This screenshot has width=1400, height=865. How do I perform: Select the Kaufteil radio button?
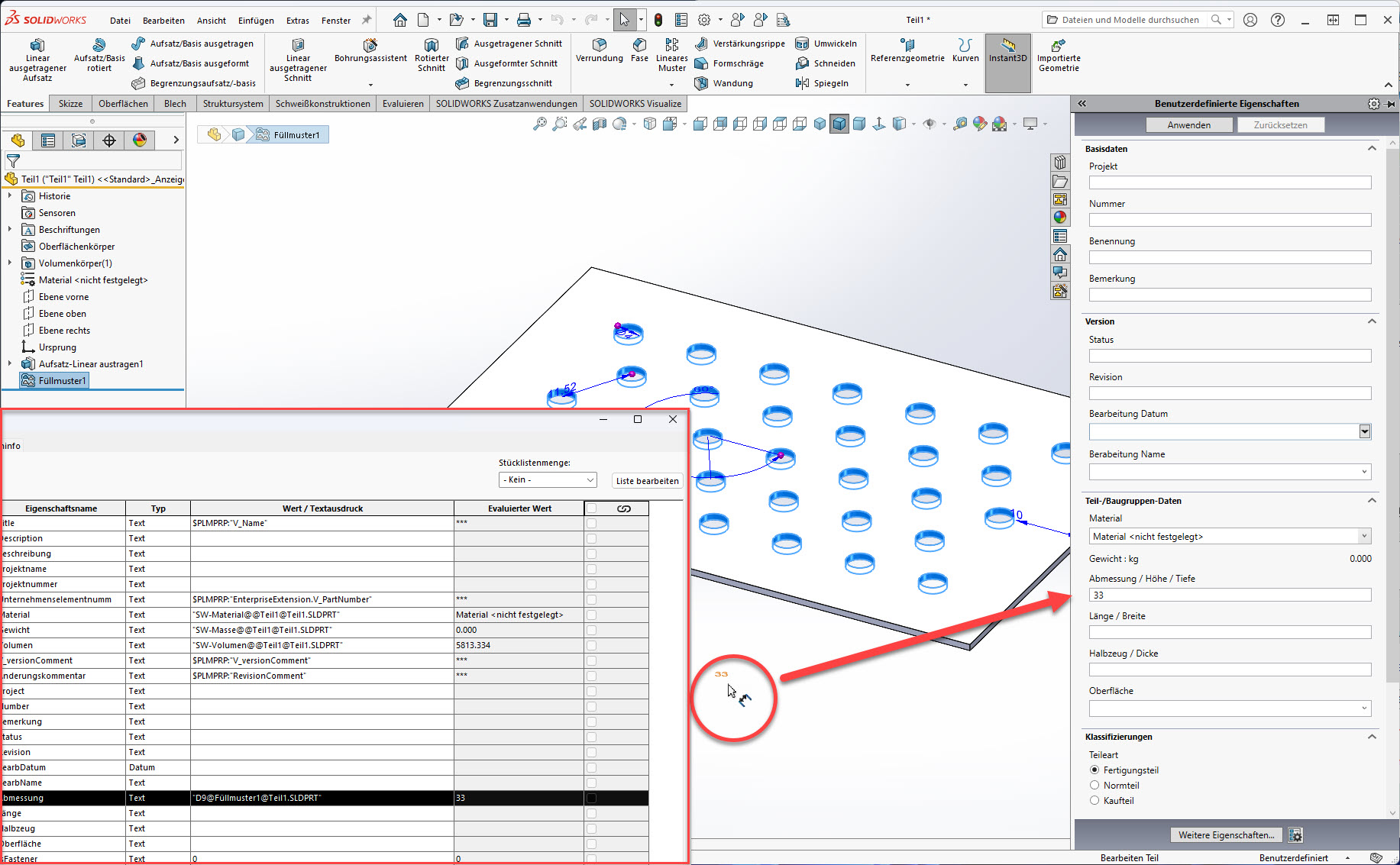1094,800
